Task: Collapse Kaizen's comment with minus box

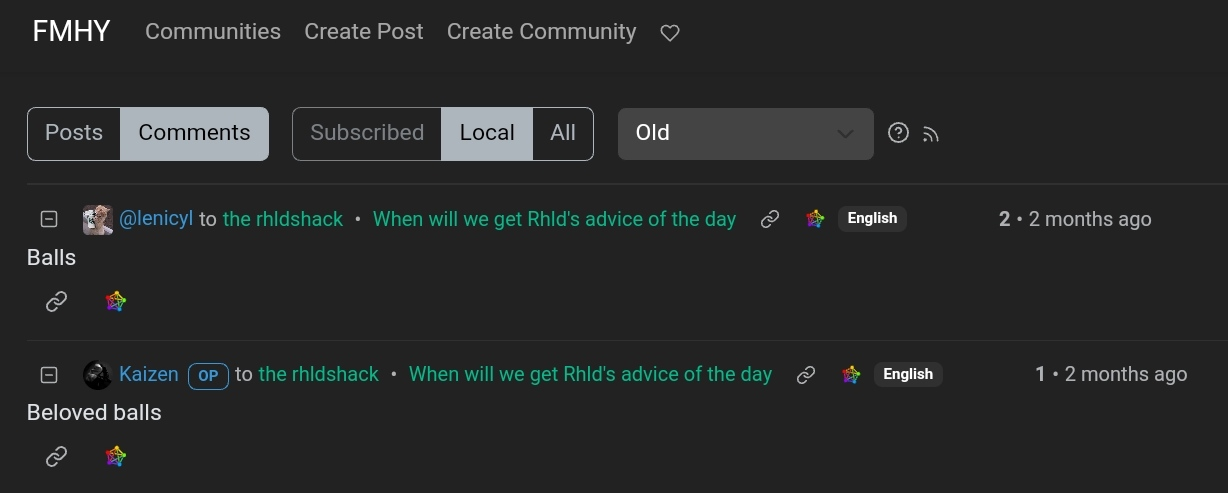Action: (48, 375)
